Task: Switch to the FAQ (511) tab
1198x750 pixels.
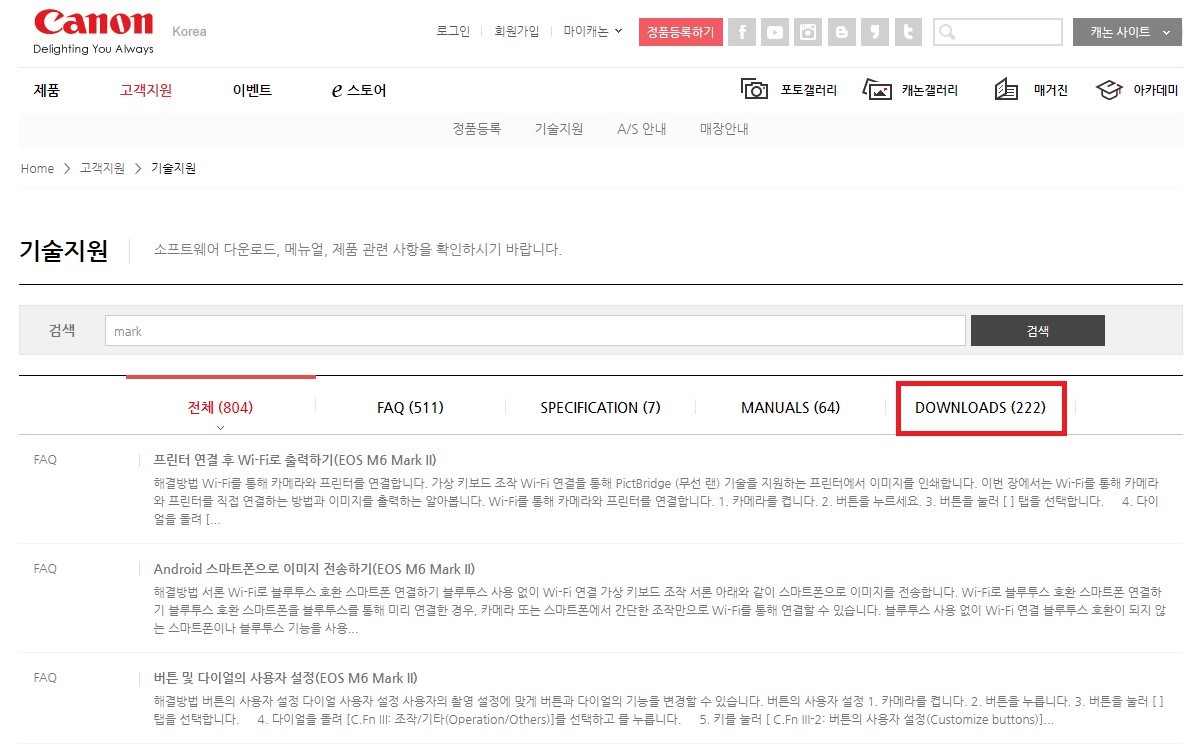Action: [x=410, y=407]
